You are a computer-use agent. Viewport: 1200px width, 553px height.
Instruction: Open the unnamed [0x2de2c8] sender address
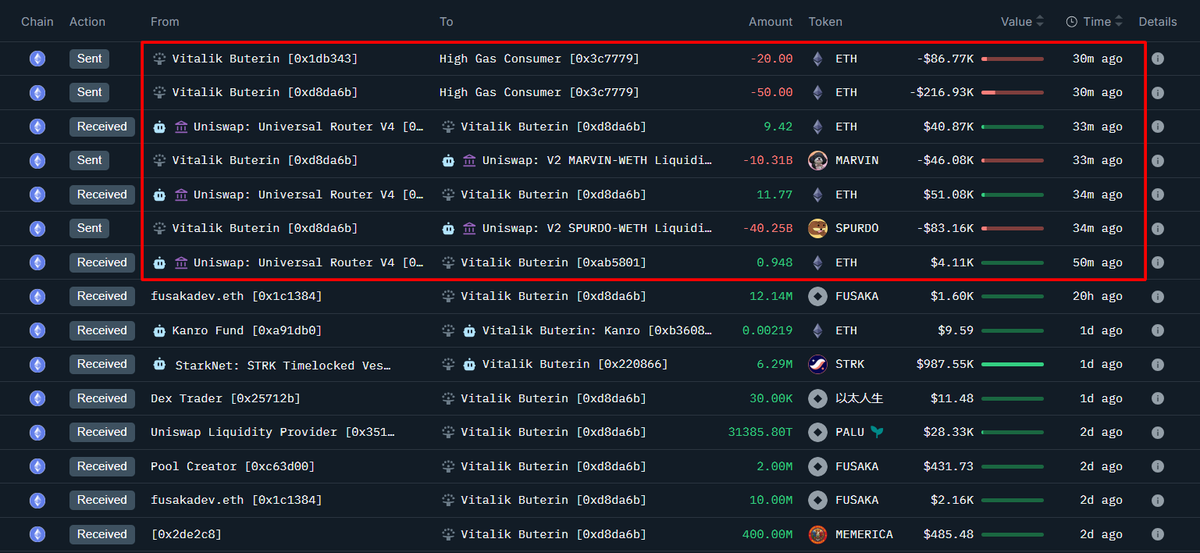(x=186, y=535)
